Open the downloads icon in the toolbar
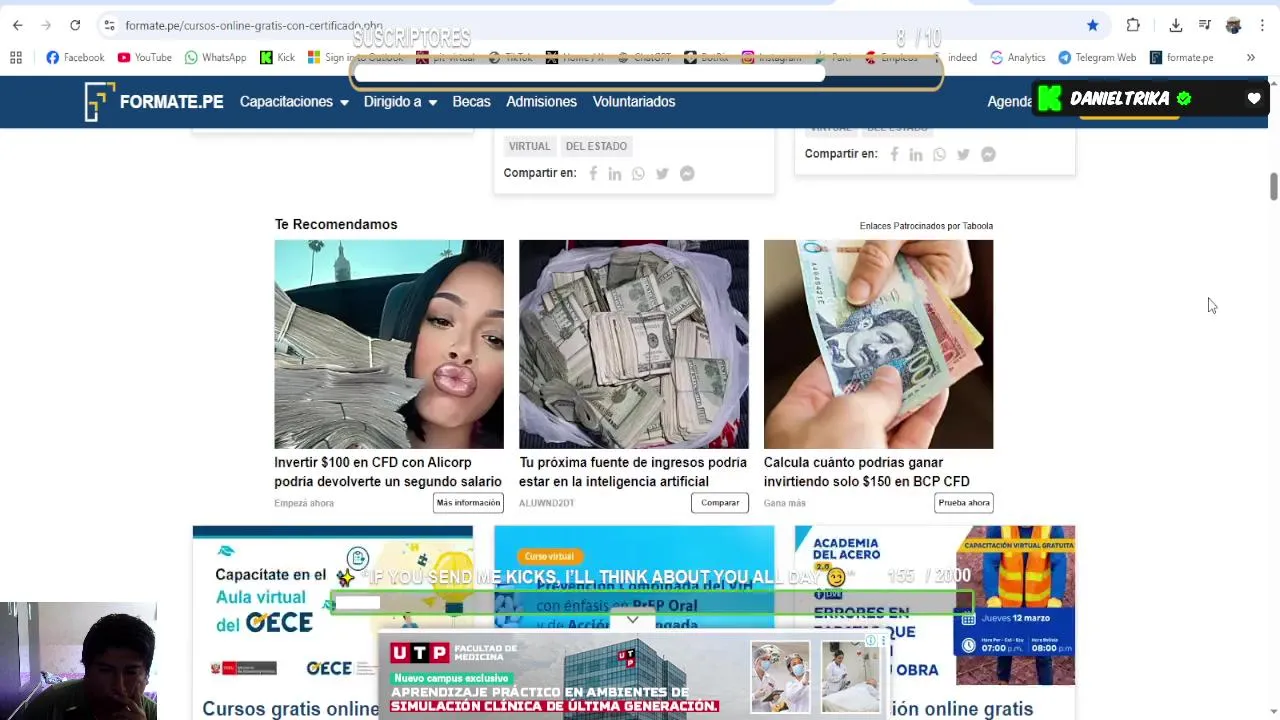 [x=1176, y=25]
